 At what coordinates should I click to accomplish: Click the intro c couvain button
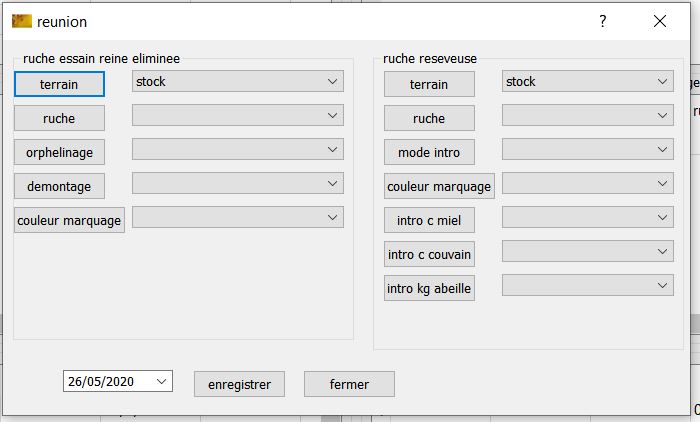(x=429, y=254)
